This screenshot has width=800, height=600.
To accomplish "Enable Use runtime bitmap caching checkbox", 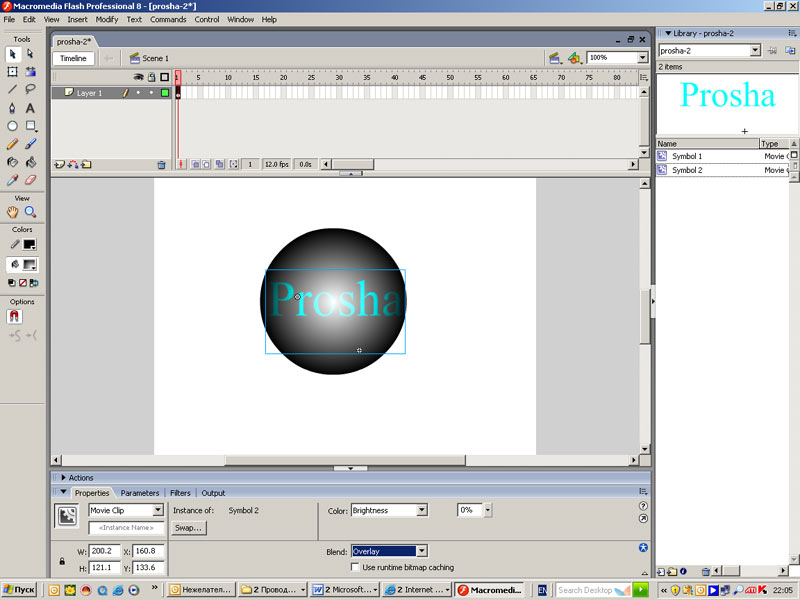I will pos(355,567).
